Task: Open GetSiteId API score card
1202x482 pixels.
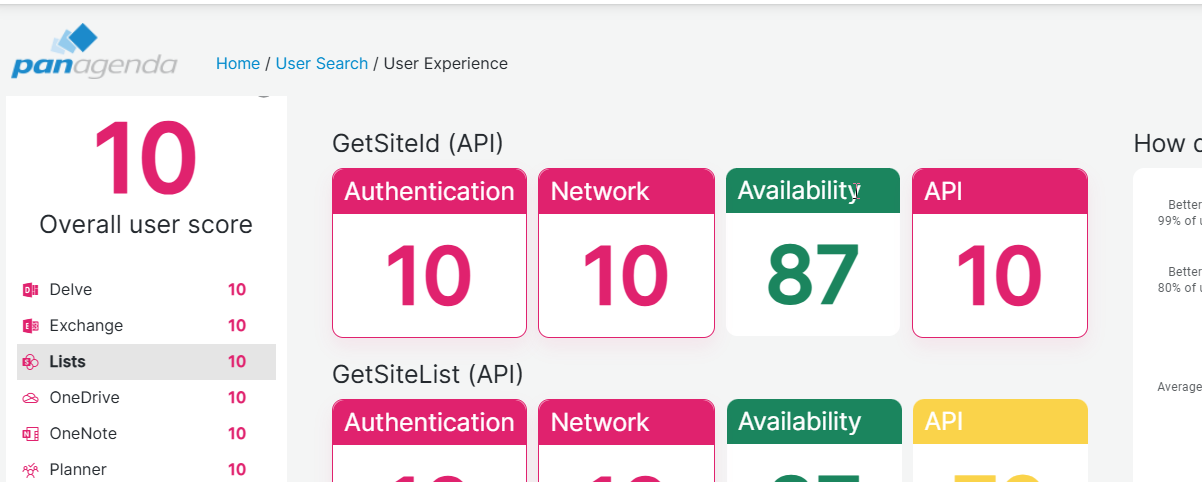Action: [1000, 253]
